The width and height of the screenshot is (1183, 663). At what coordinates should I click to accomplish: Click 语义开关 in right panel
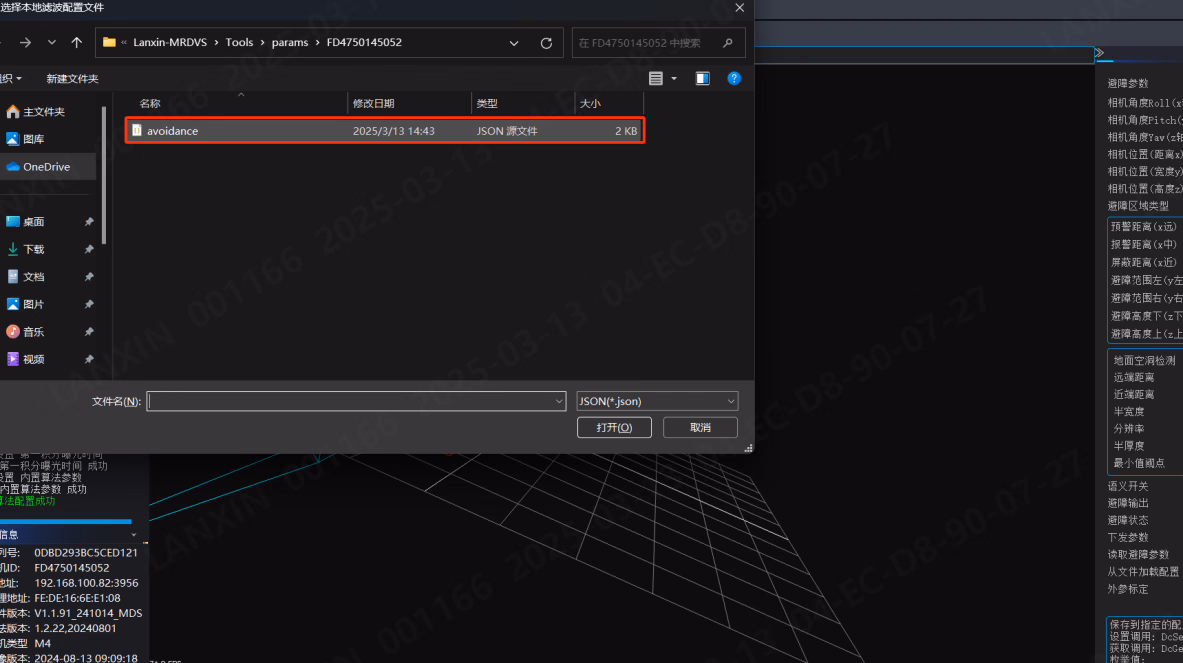(x=1127, y=487)
